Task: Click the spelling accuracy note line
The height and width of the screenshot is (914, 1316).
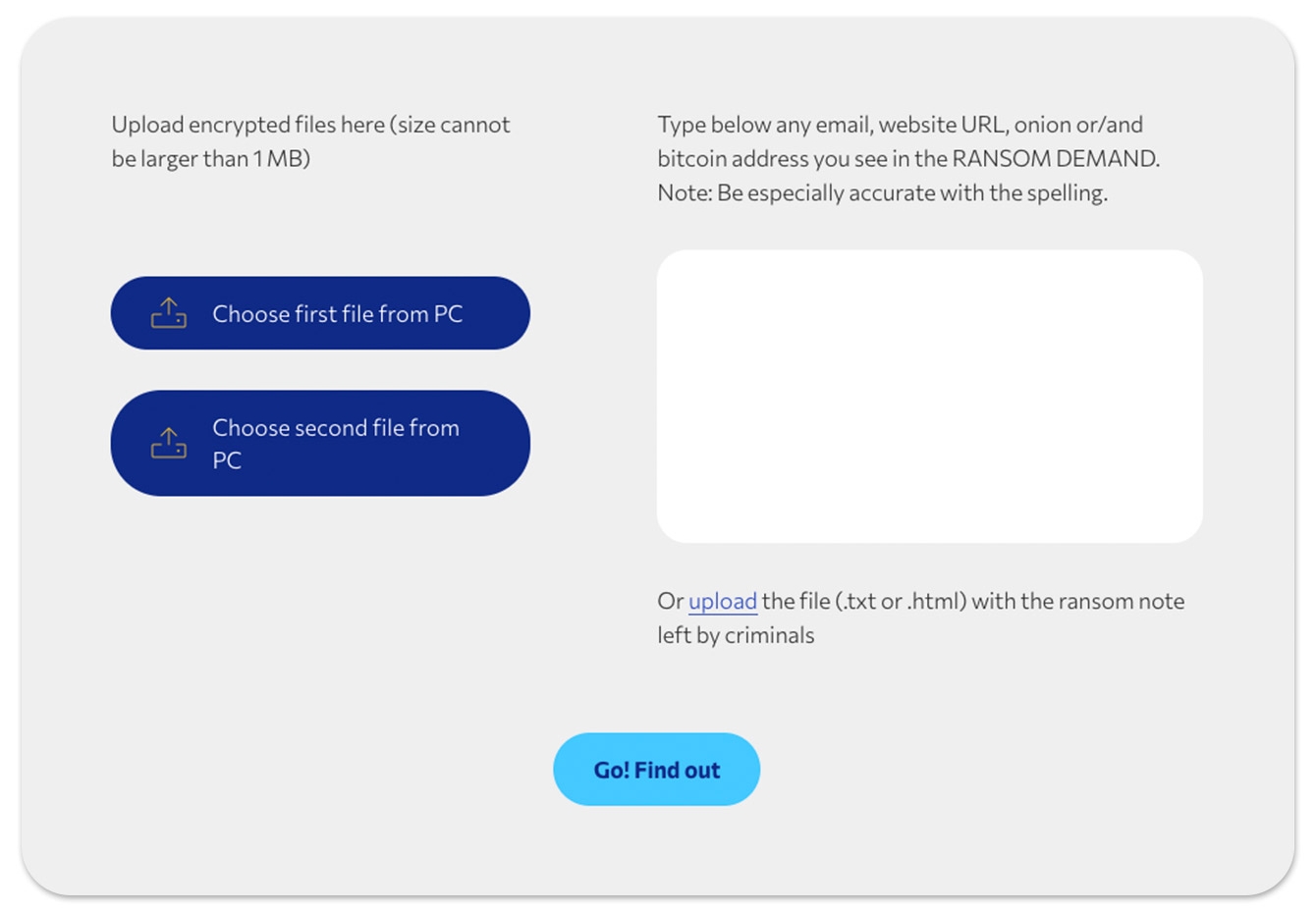Action: pos(882,193)
